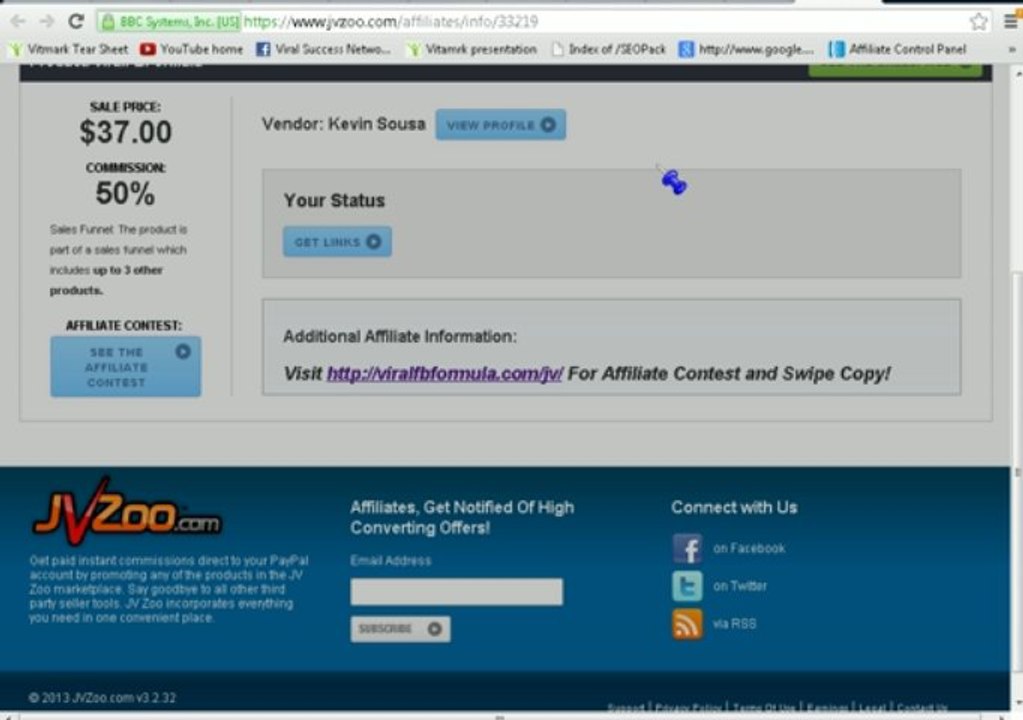Screen dimensions: 1023x720
Task: Open Affiliate Control Panel bookmark
Action: (x=897, y=49)
